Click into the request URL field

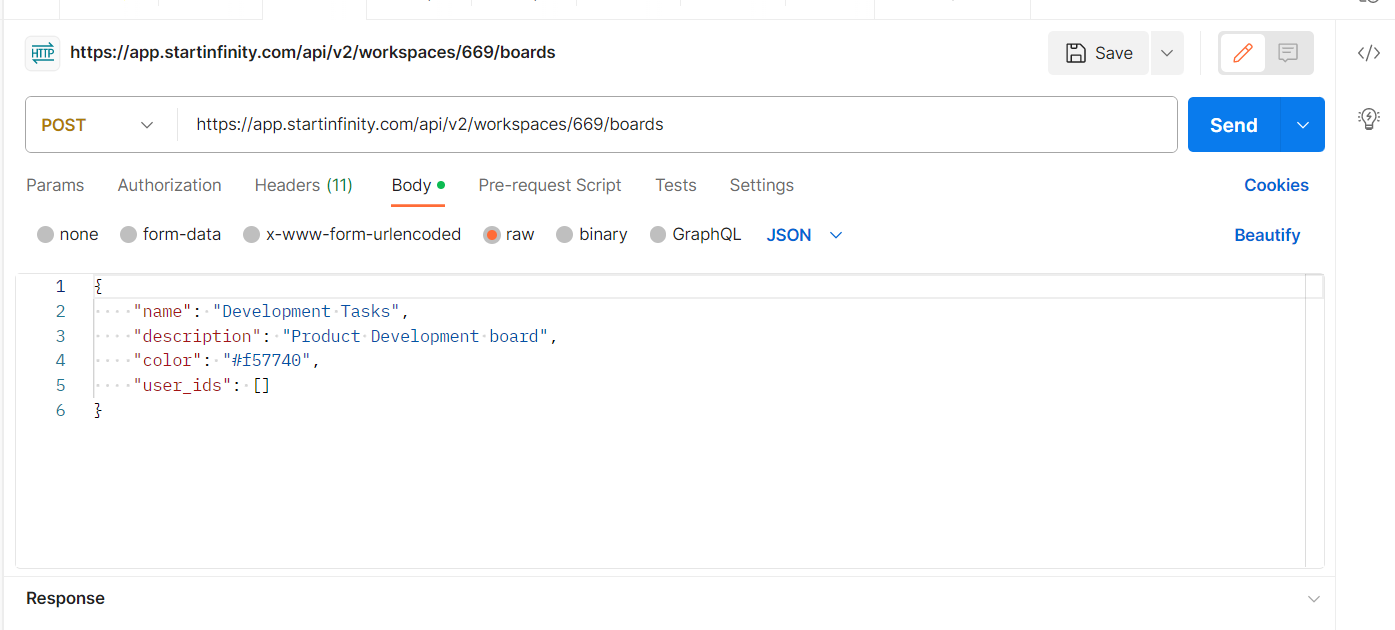point(677,125)
